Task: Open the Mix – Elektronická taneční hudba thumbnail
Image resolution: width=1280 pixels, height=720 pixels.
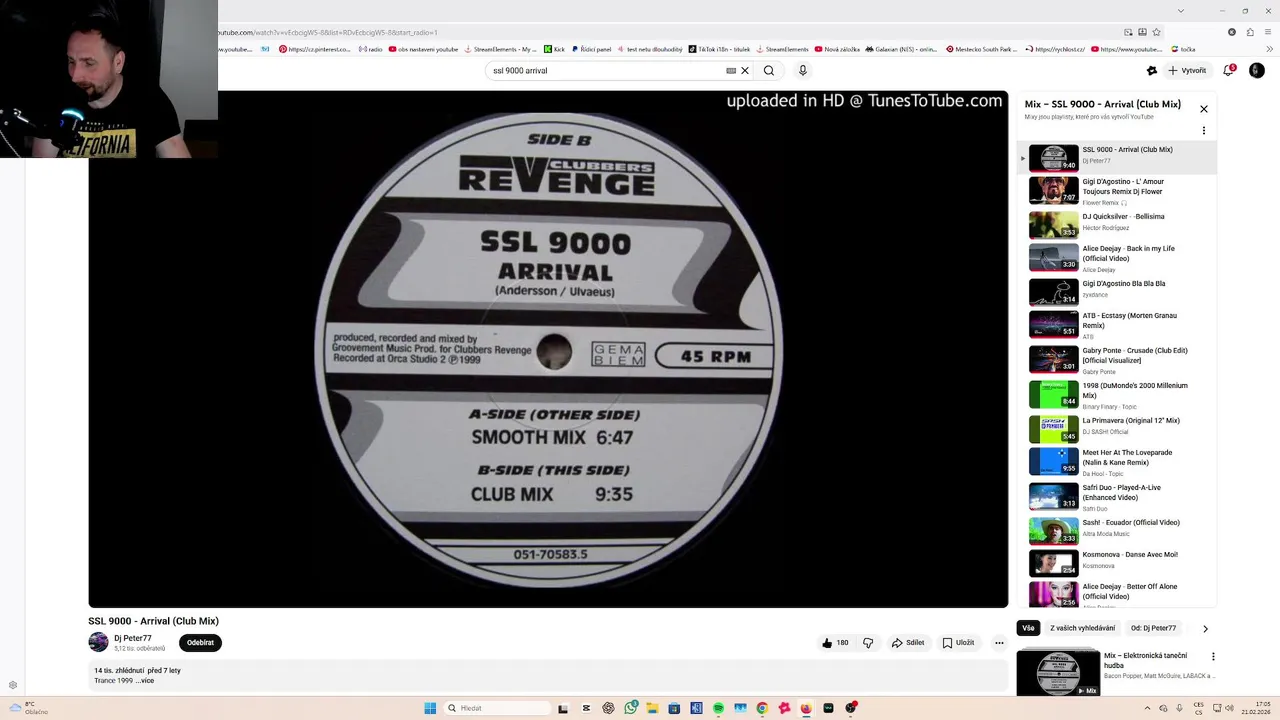Action: (x=1058, y=672)
